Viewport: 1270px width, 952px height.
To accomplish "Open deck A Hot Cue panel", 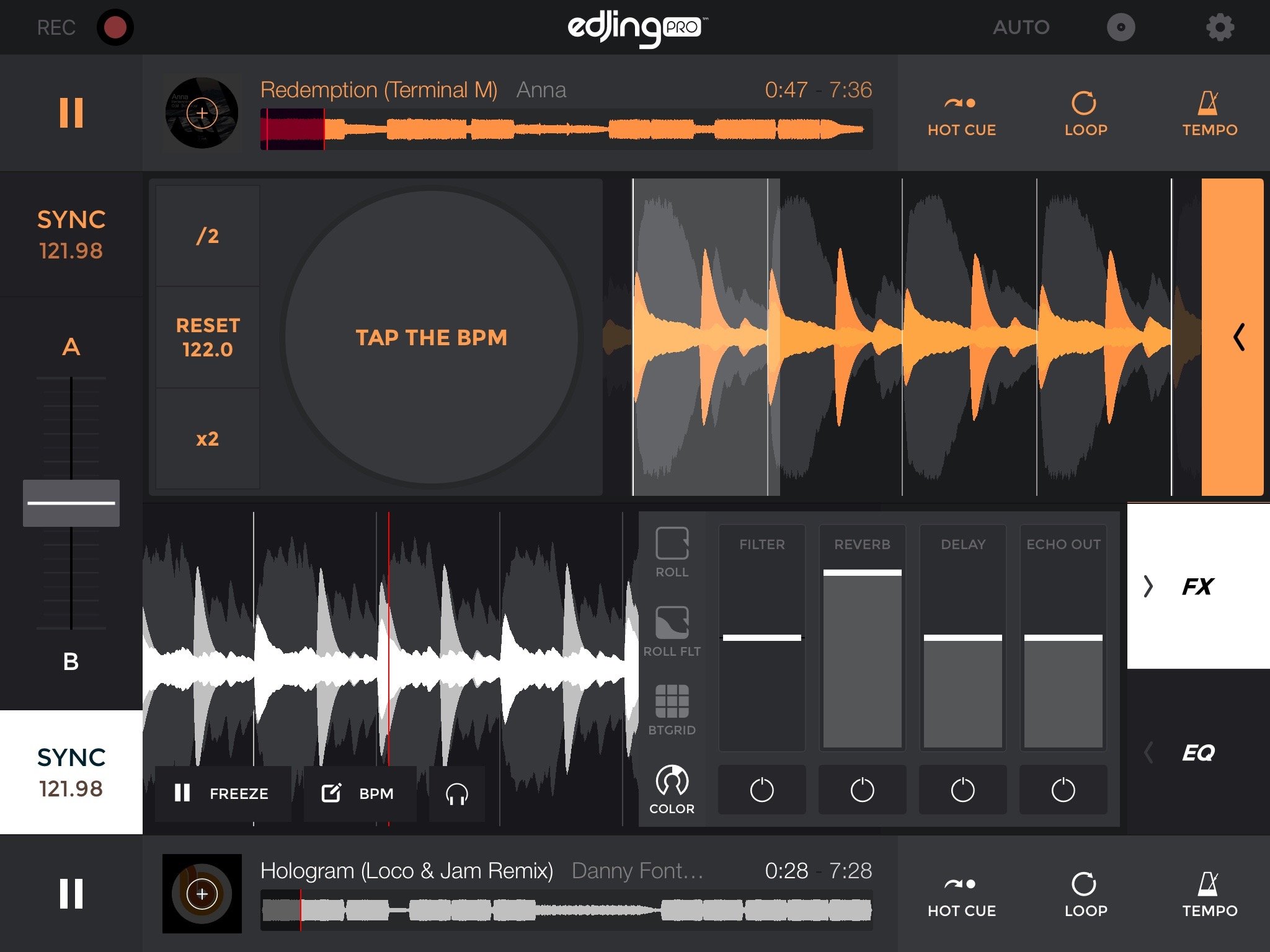I will click(961, 113).
